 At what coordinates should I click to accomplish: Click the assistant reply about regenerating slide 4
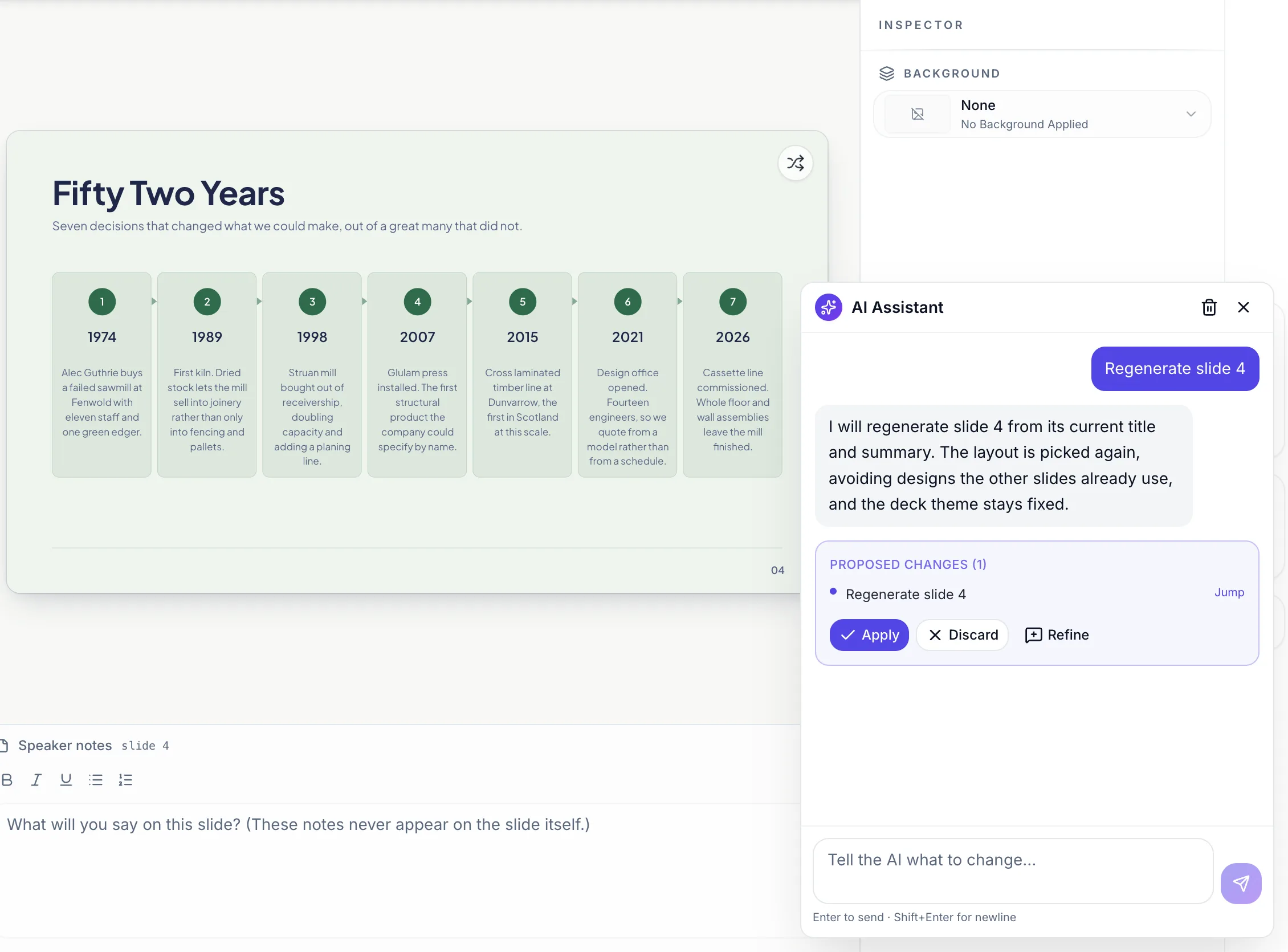(1003, 465)
